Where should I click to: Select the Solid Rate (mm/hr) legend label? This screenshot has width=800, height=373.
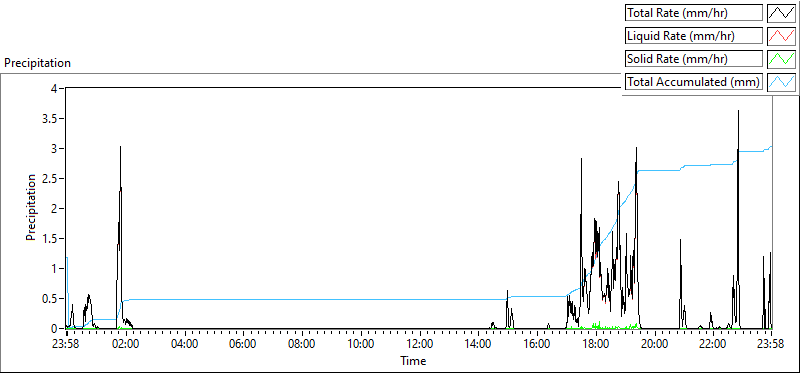(x=694, y=59)
